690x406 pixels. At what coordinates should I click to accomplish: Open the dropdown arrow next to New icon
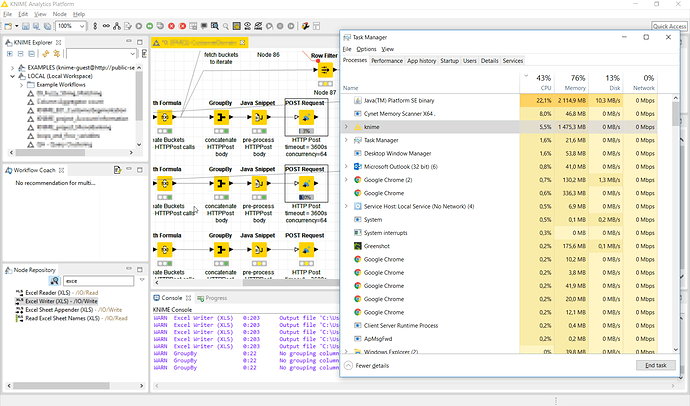(x=16, y=26)
